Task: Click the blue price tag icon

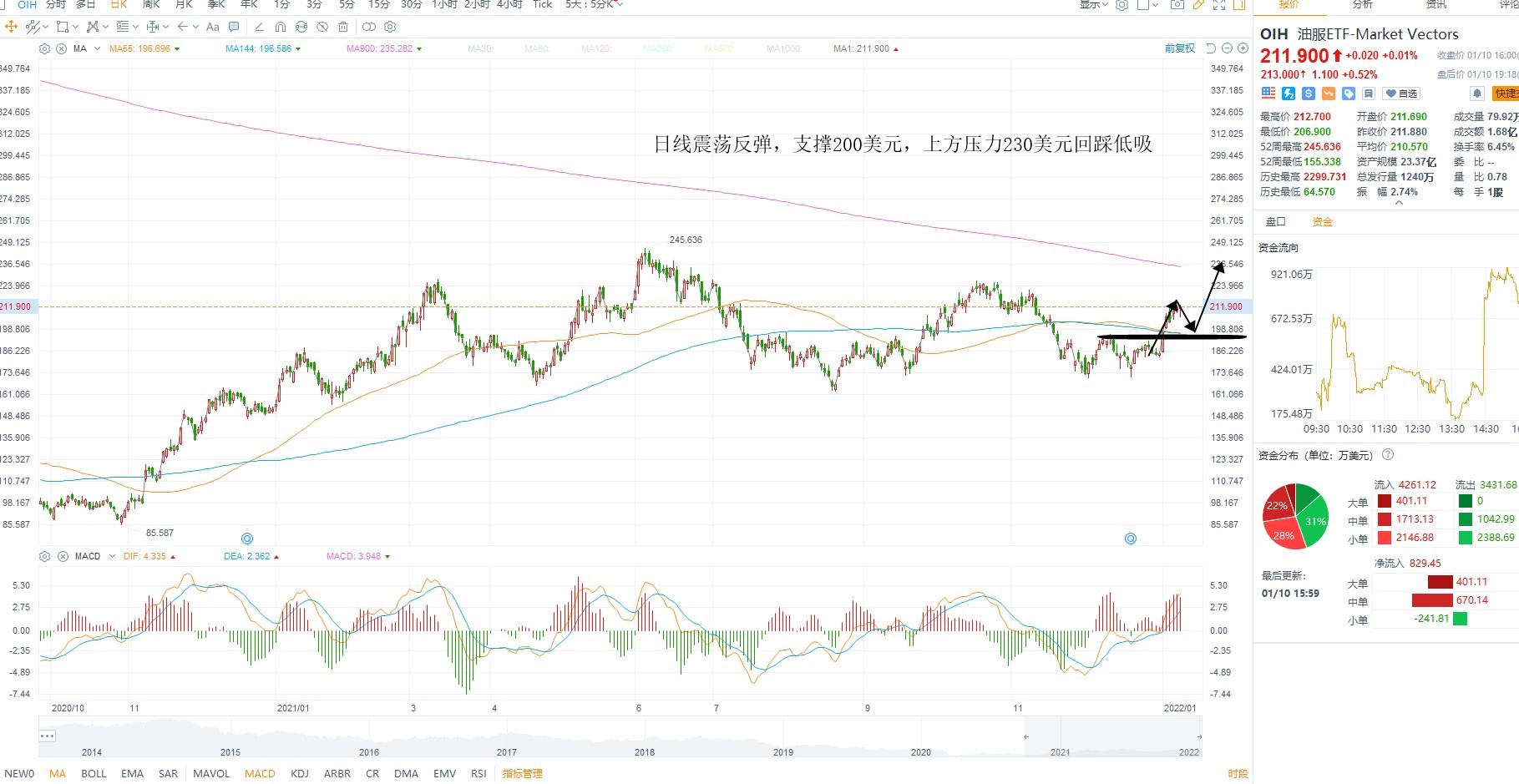Action: tap(1349, 94)
